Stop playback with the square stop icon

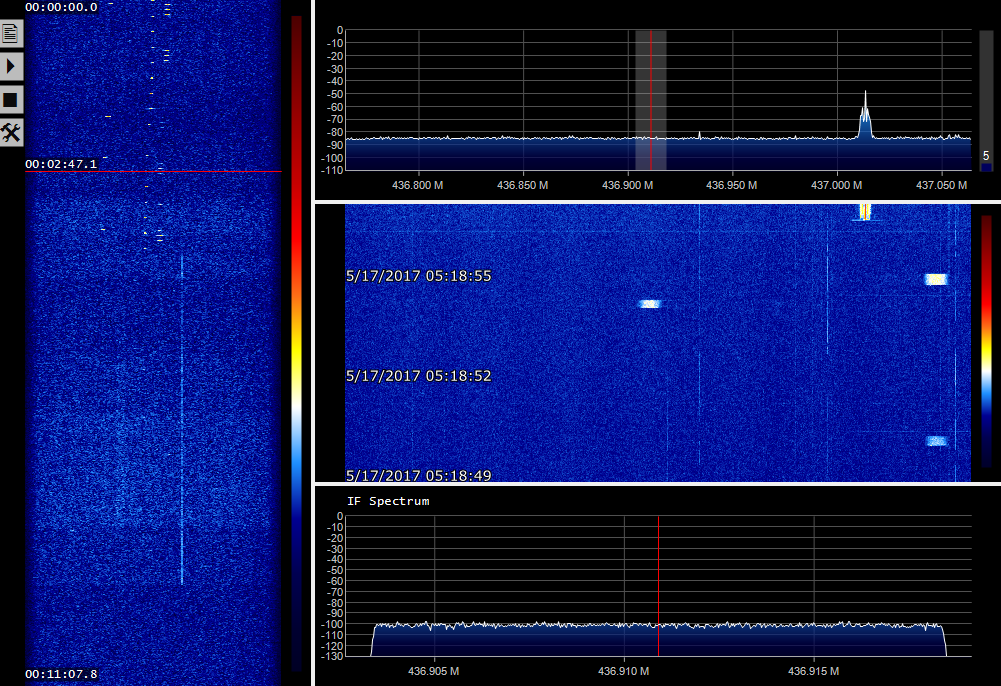point(11,100)
